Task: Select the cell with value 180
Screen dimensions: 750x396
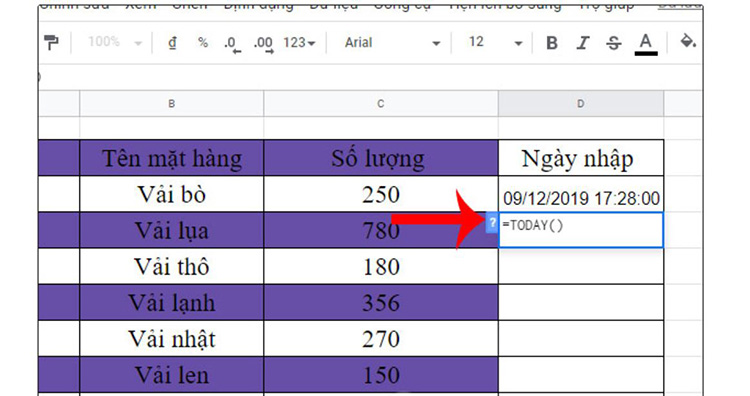Action: tap(381, 266)
